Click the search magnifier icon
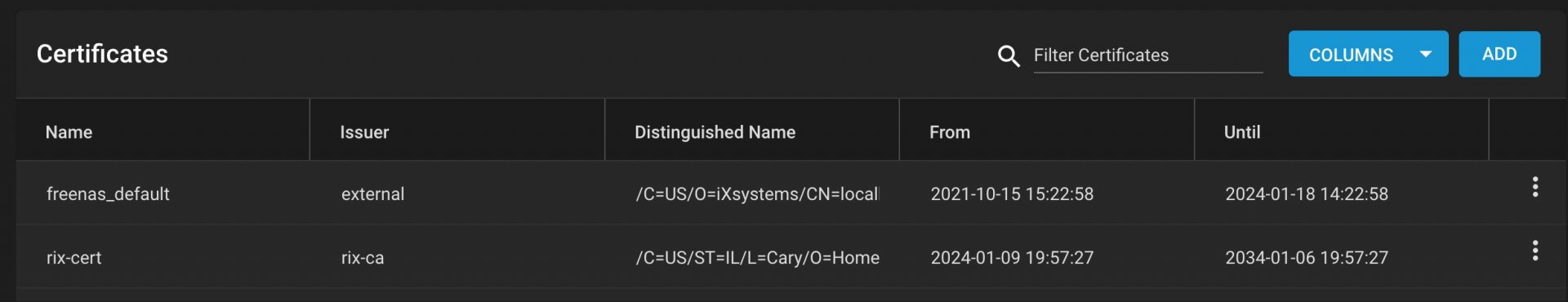This screenshot has height=302, width=1568. tap(1009, 56)
